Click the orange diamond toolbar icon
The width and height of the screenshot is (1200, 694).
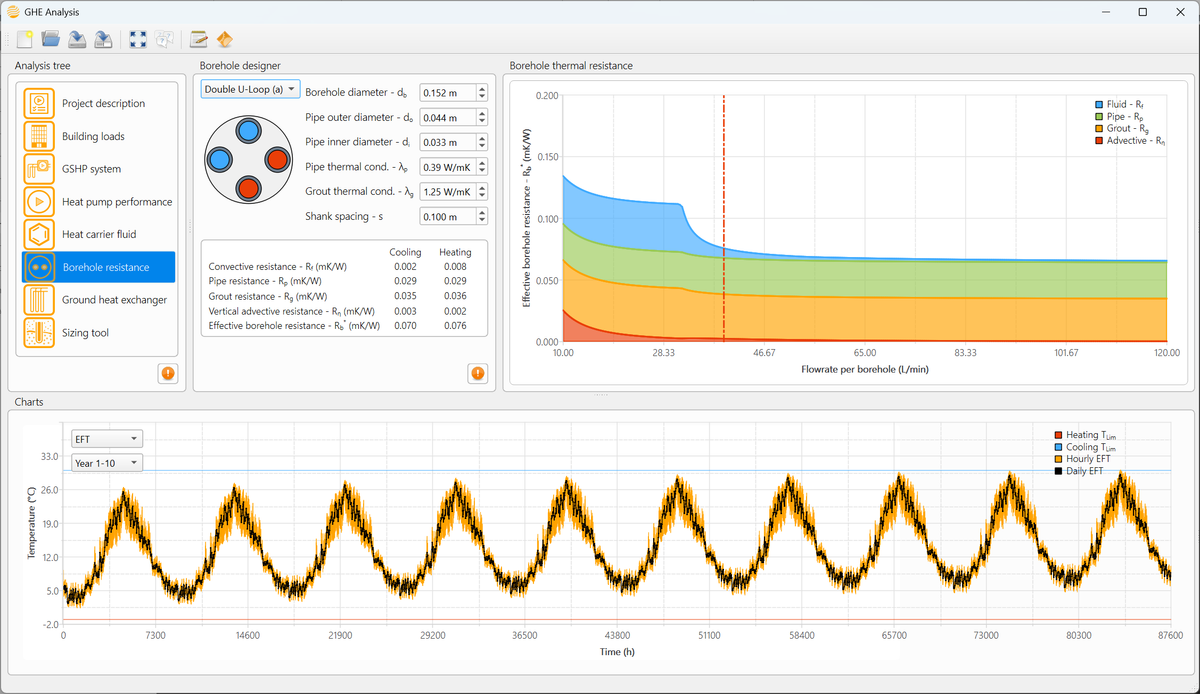pyautogui.click(x=224, y=40)
